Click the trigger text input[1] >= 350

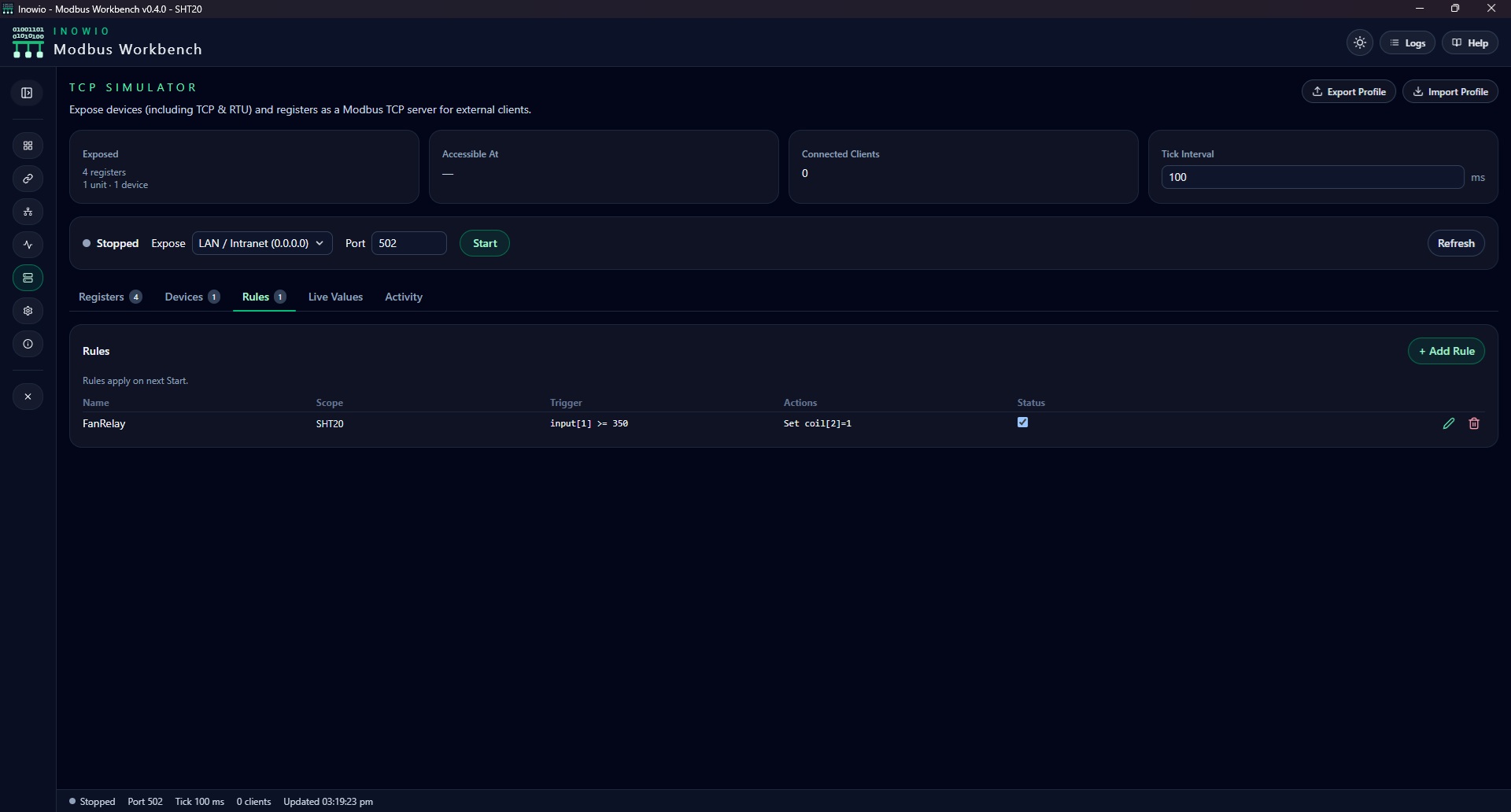click(x=589, y=423)
